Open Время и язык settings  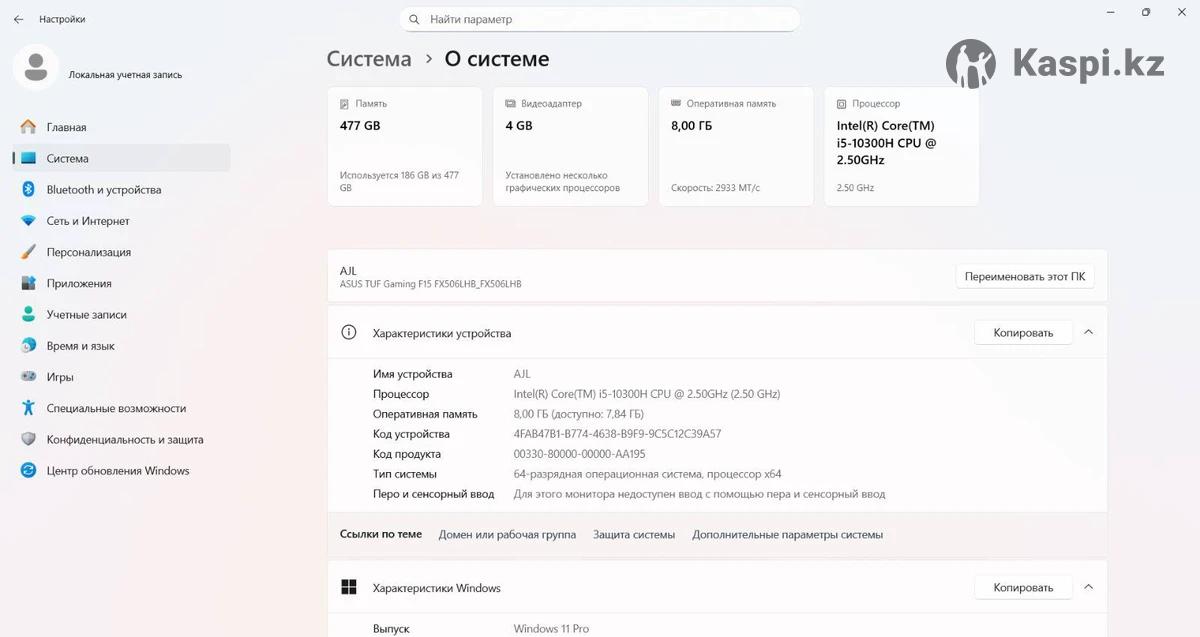(x=80, y=346)
